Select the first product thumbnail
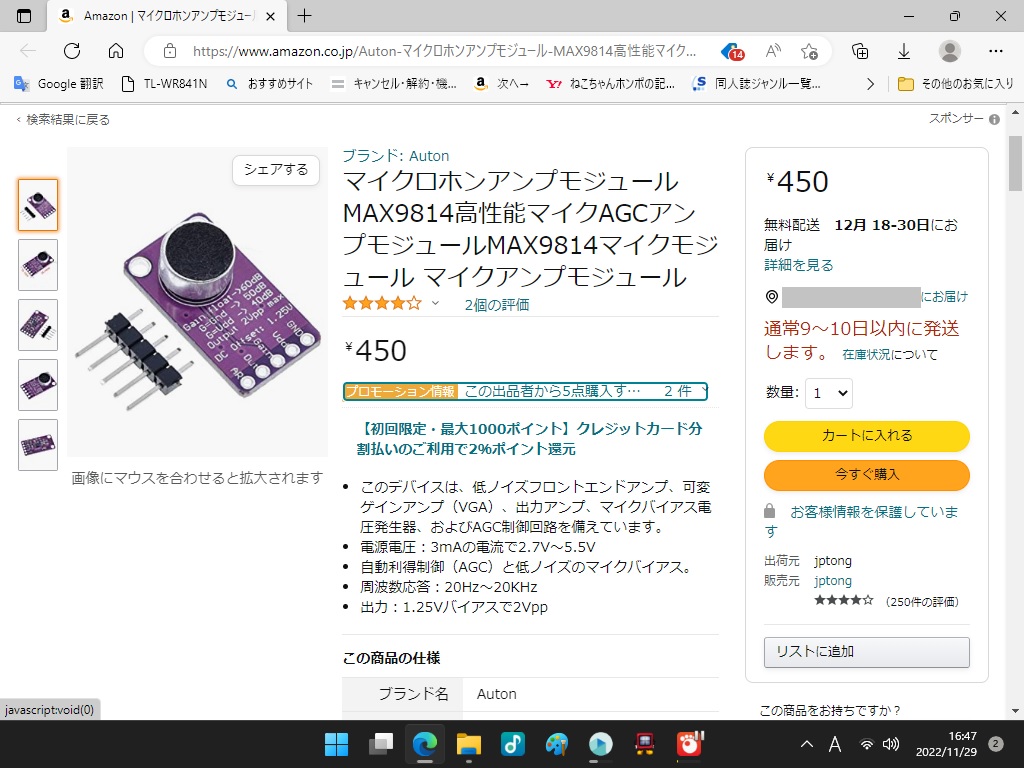Screen dimensions: 1024x768 38,205
